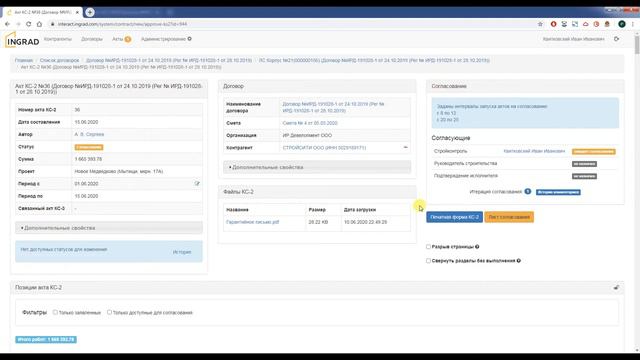Click the site lock icon in the address bar

click(53, 24)
